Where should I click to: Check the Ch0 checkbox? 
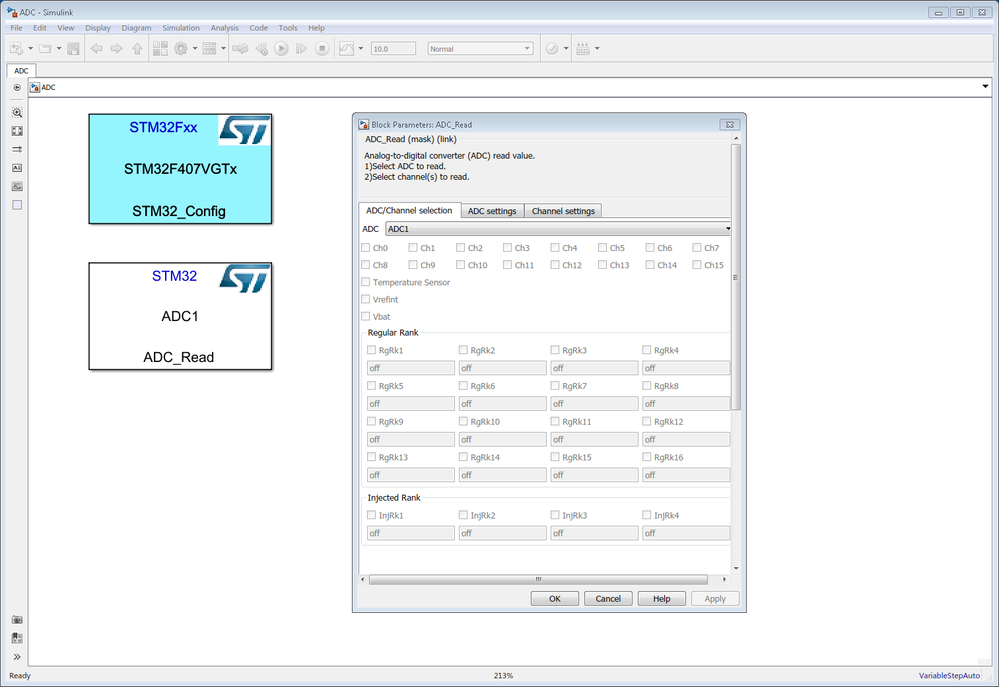[x=366, y=247]
